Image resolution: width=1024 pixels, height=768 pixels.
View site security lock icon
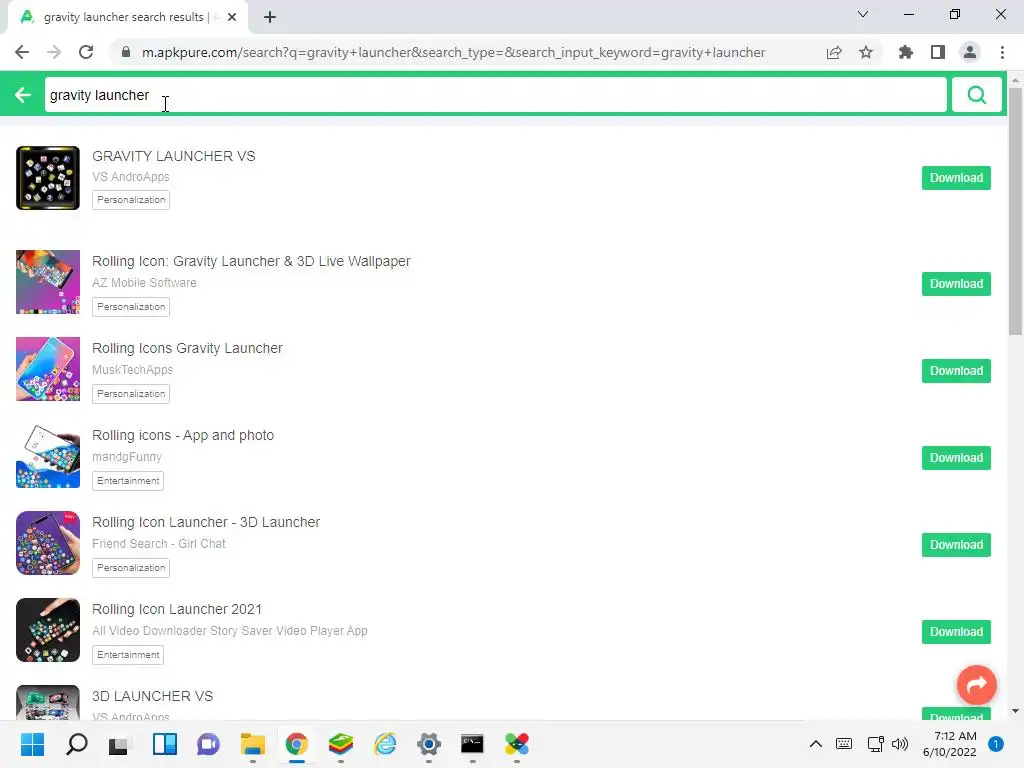click(126, 52)
